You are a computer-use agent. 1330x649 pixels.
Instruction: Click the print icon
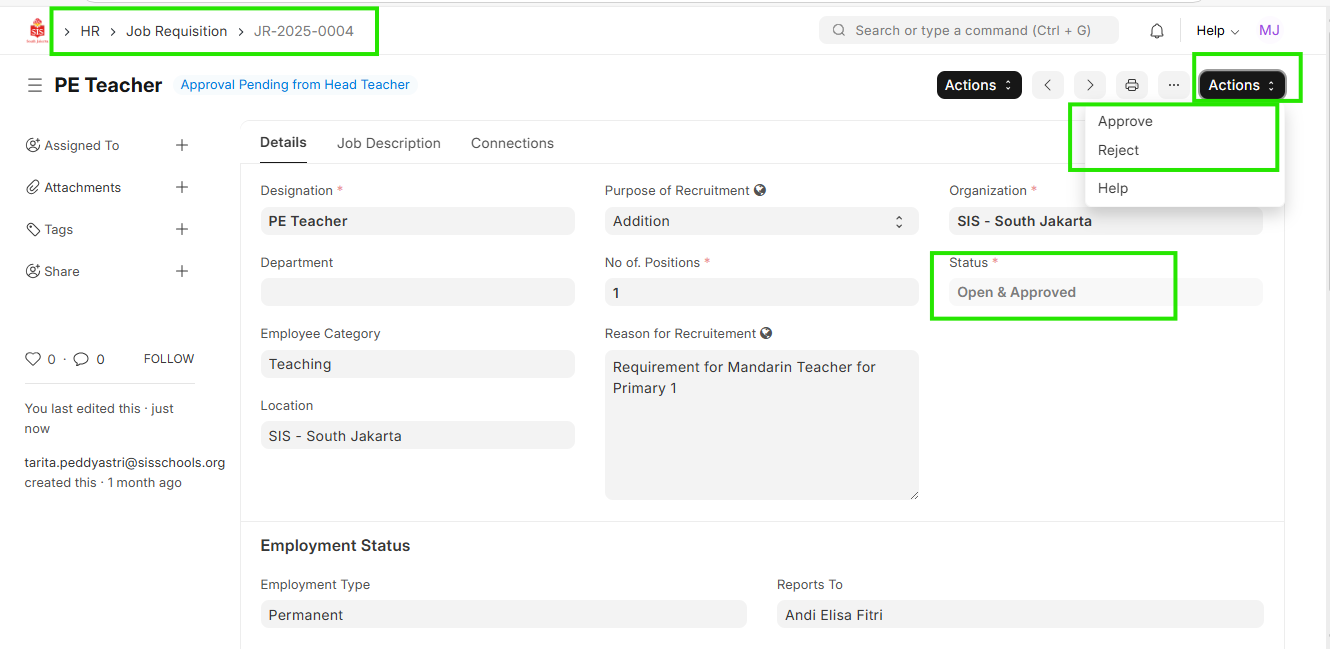(1131, 85)
